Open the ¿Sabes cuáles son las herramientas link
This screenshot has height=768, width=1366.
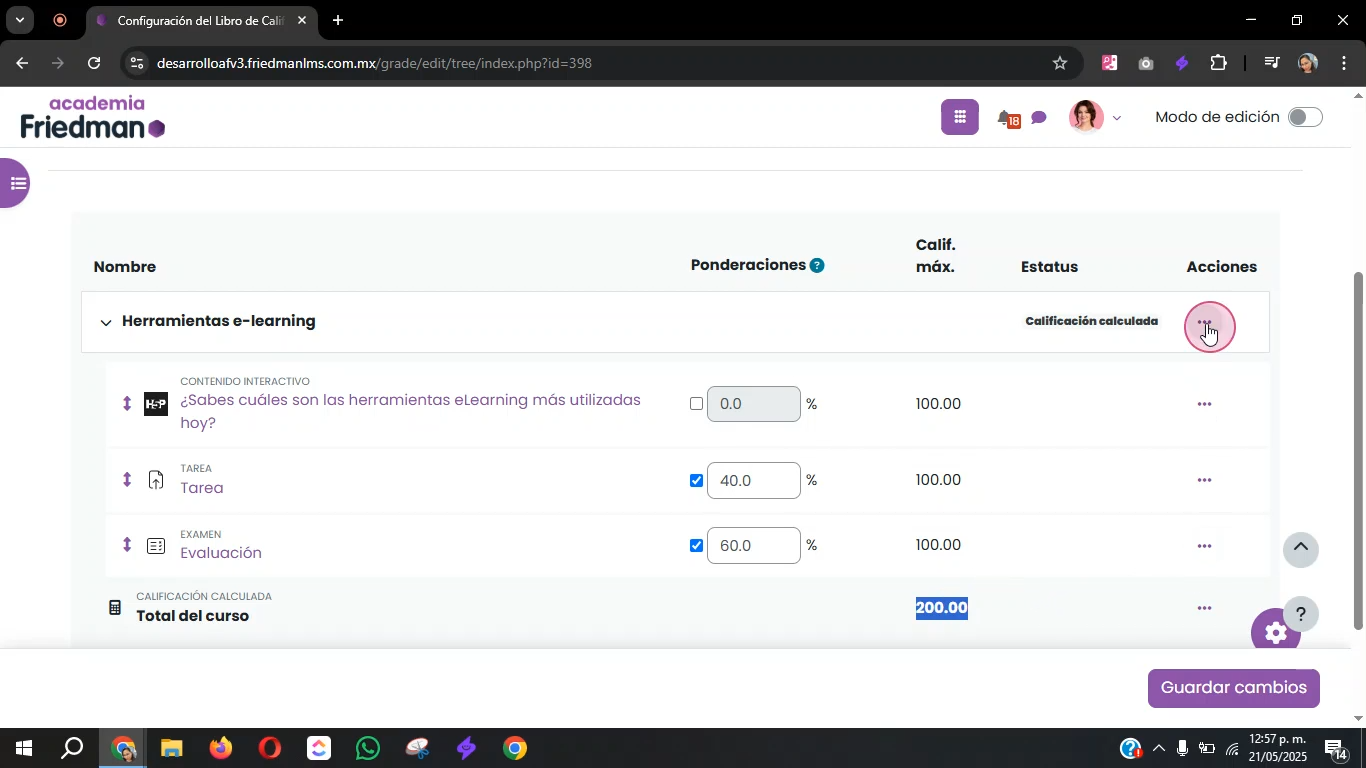click(410, 411)
